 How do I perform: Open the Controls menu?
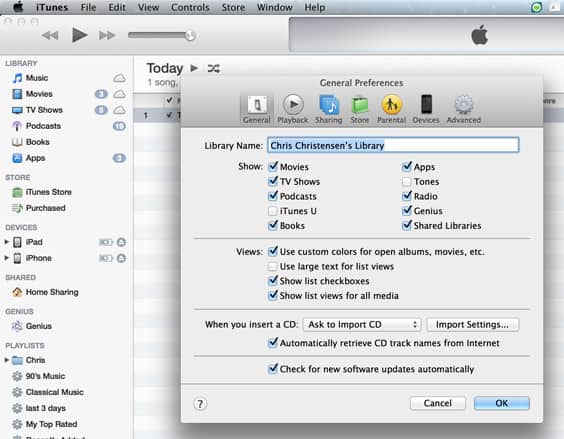point(190,7)
